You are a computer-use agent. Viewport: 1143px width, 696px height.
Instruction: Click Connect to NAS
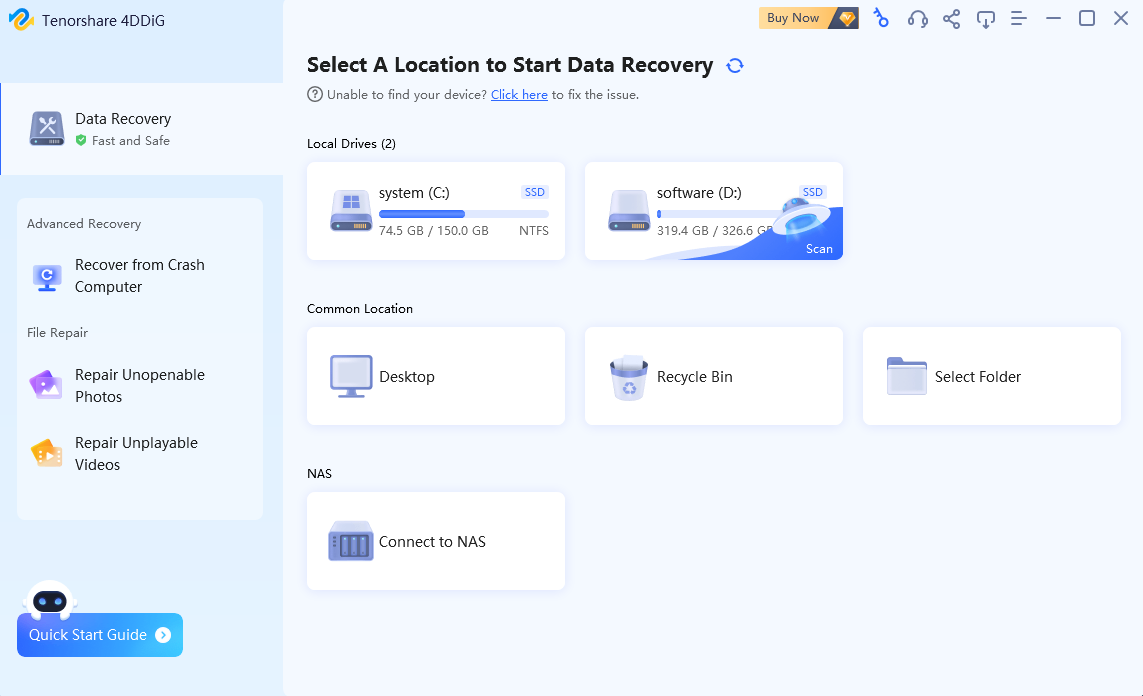(436, 541)
